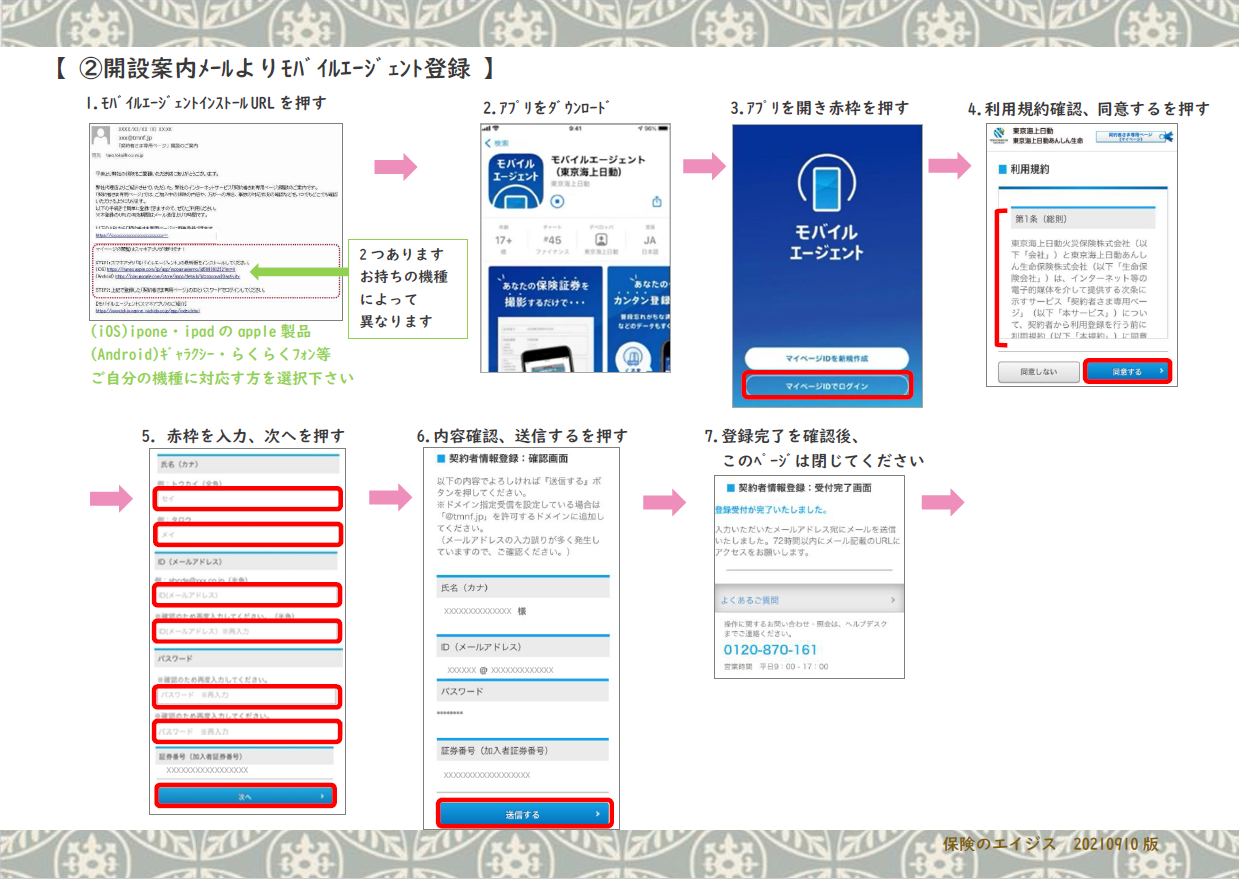Click the 氏名（カナ） label on confirmation screen
Viewport: 1239px width, 879px height.
click(466, 588)
